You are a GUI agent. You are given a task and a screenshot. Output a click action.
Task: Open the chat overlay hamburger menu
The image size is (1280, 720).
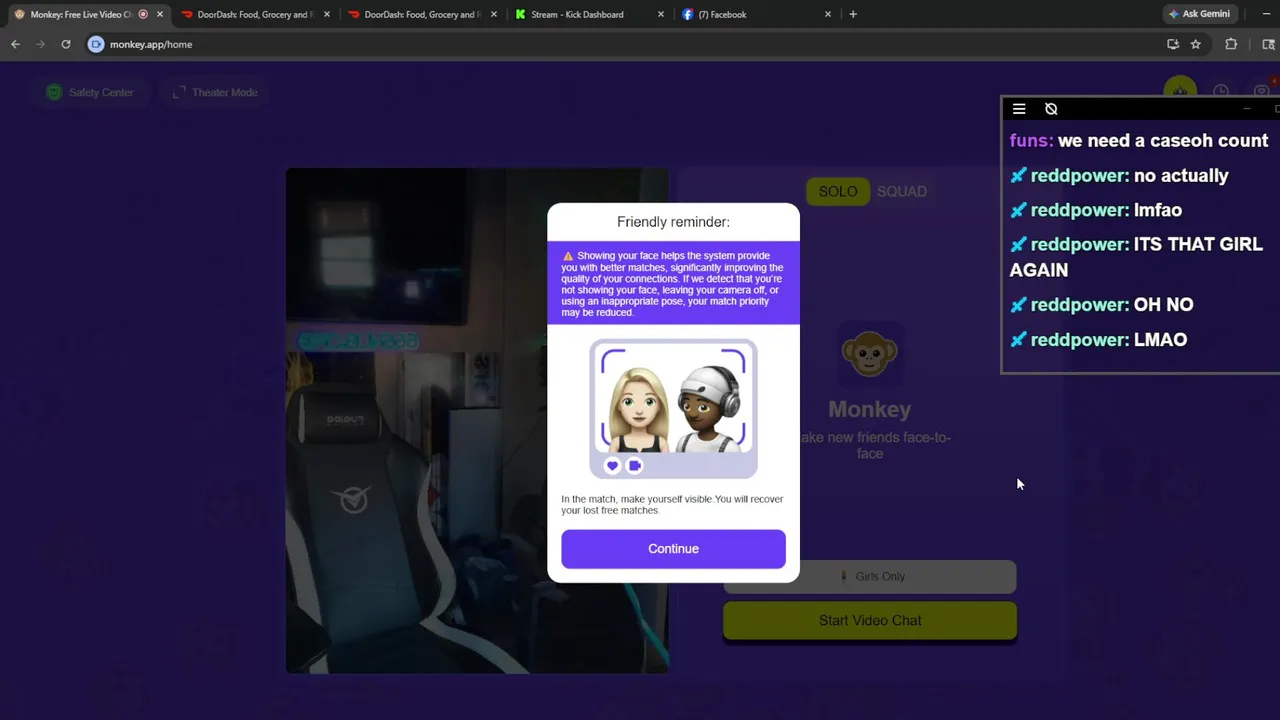click(x=1019, y=109)
